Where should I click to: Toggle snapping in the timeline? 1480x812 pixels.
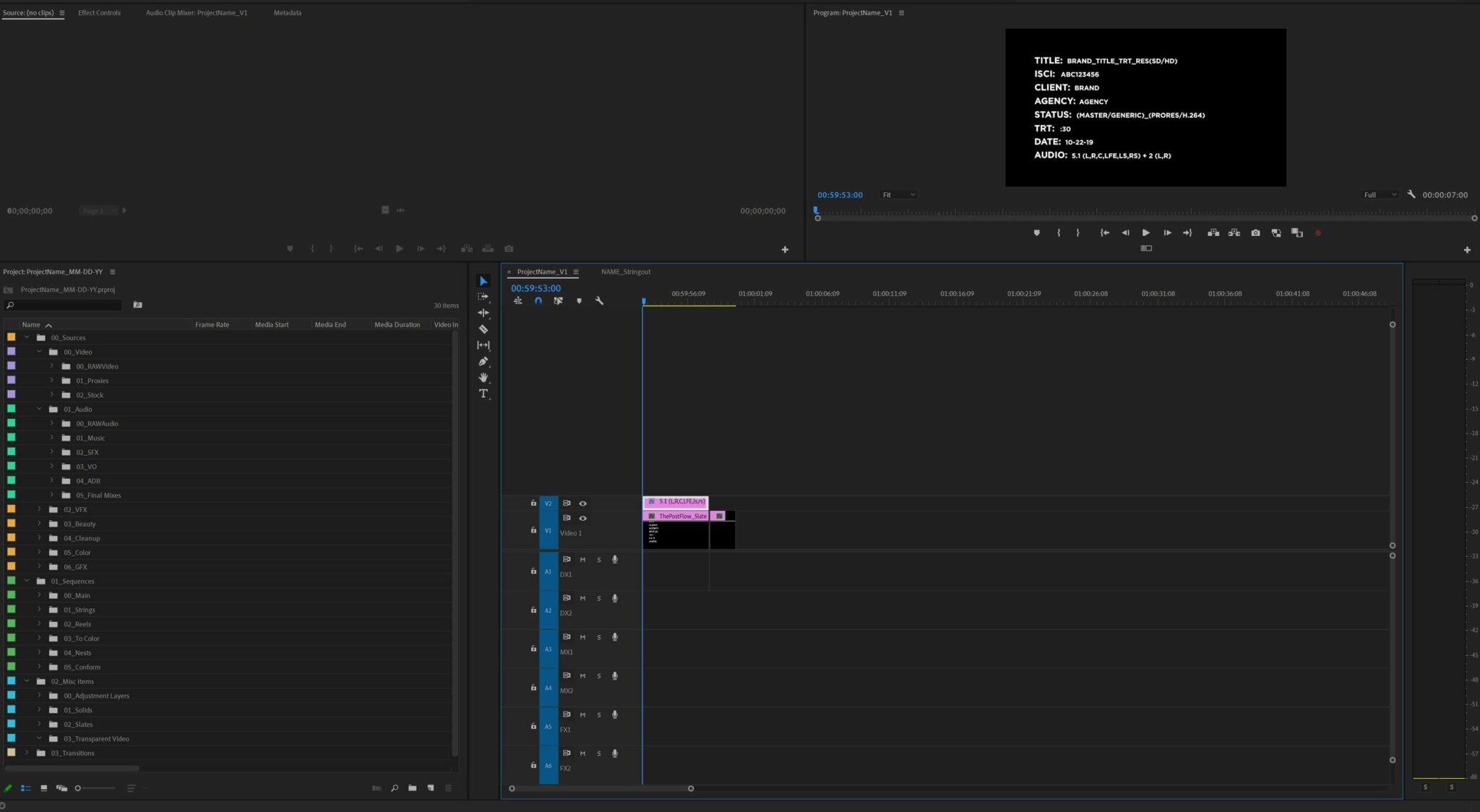[x=538, y=301]
